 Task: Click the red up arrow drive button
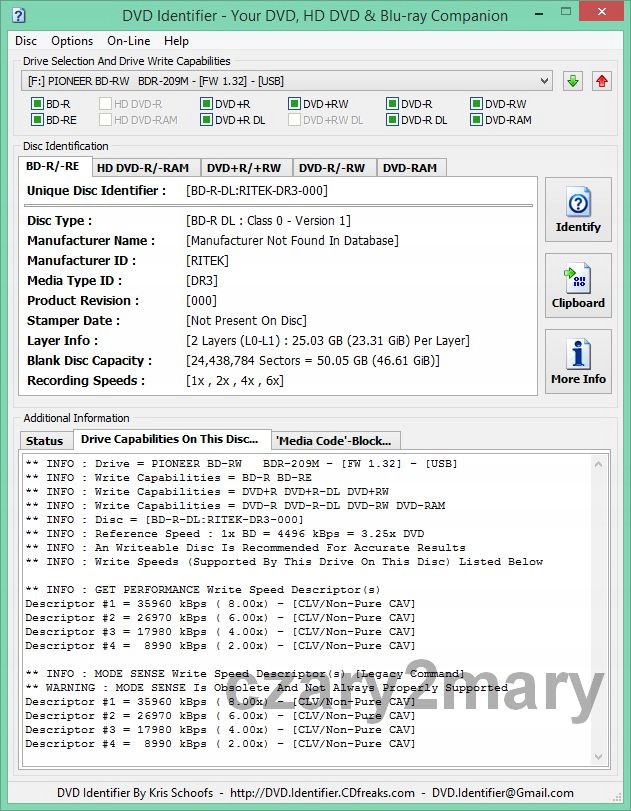tap(601, 81)
